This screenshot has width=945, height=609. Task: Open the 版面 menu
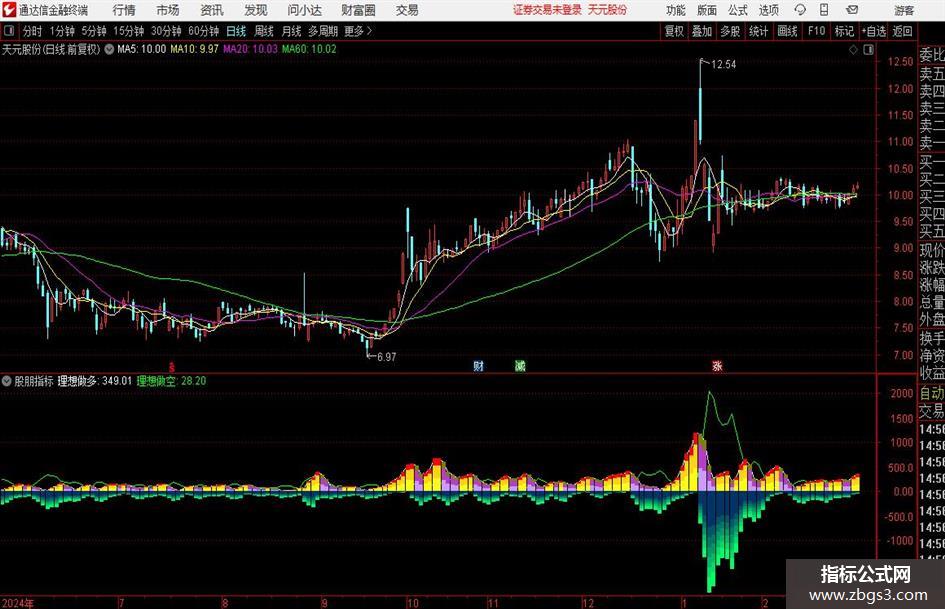click(706, 10)
